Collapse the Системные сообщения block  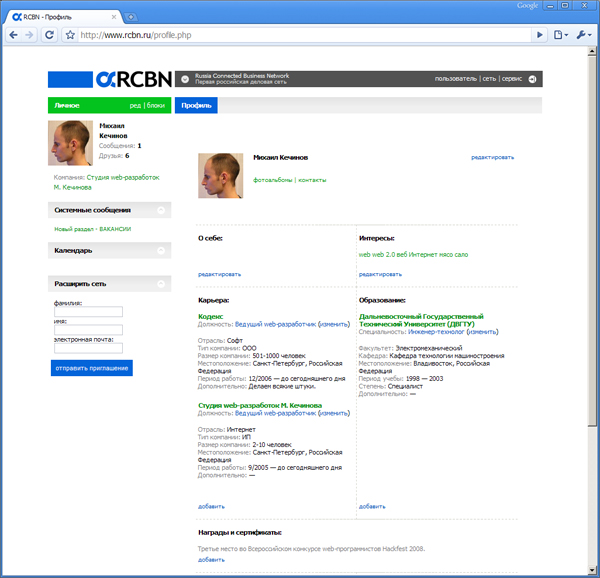(x=161, y=210)
